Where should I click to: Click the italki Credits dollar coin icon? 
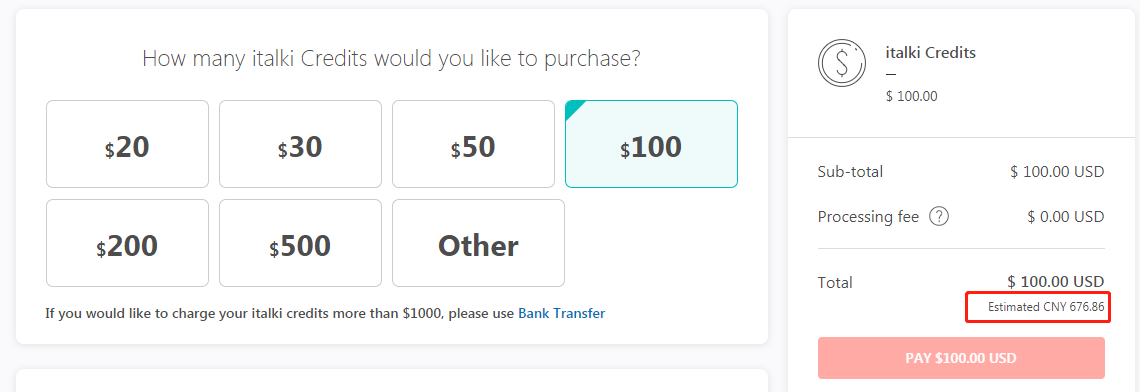click(x=841, y=63)
